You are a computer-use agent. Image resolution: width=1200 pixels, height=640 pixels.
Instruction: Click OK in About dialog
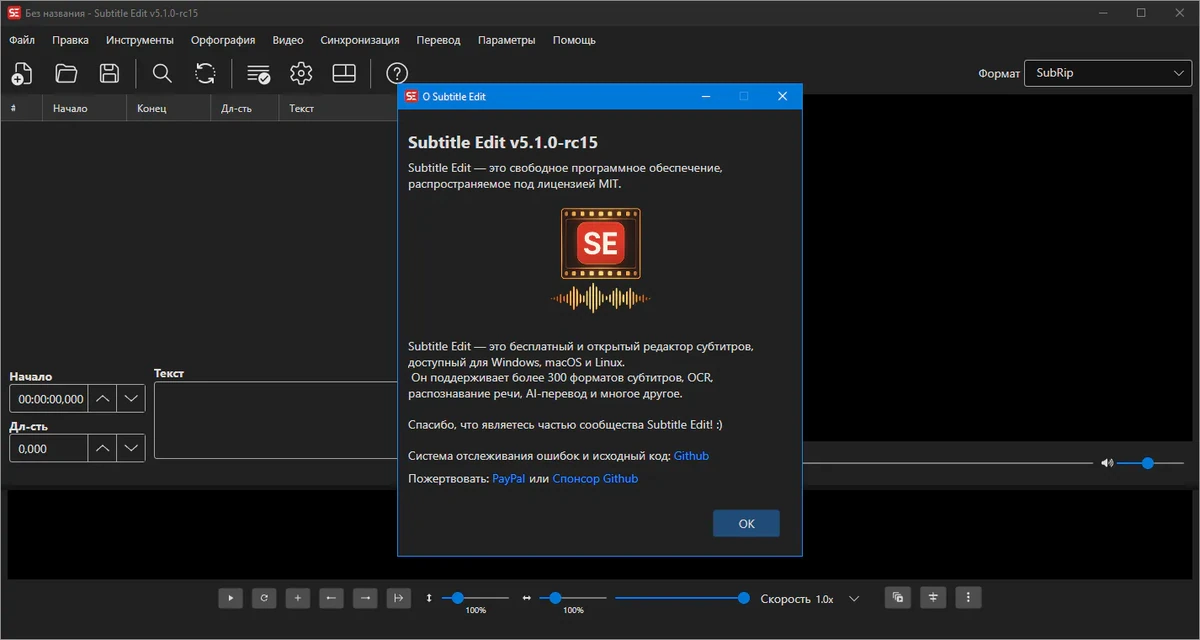point(746,523)
